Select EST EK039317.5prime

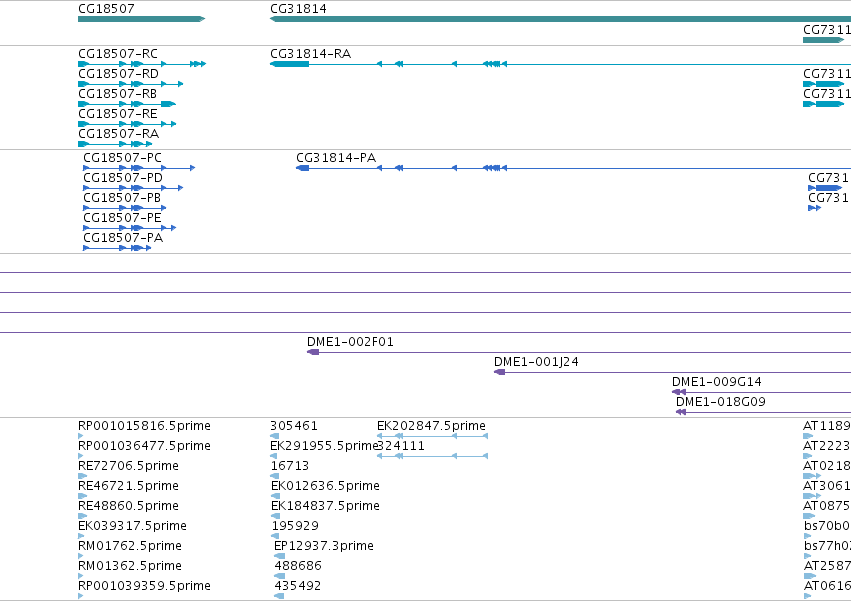pyautogui.click(x=132, y=527)
